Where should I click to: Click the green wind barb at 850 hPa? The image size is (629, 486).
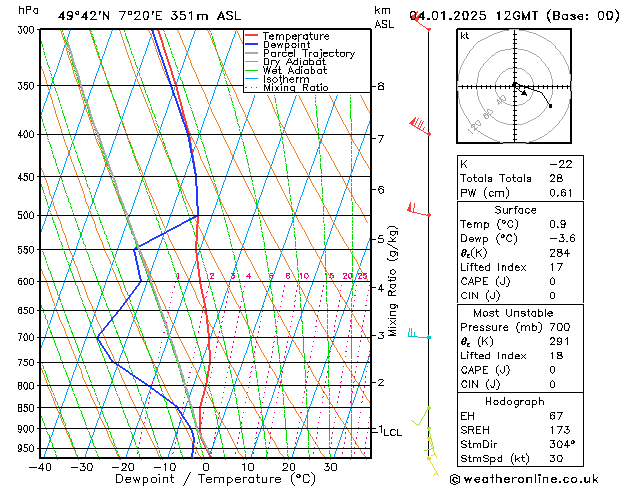point(421,417)
